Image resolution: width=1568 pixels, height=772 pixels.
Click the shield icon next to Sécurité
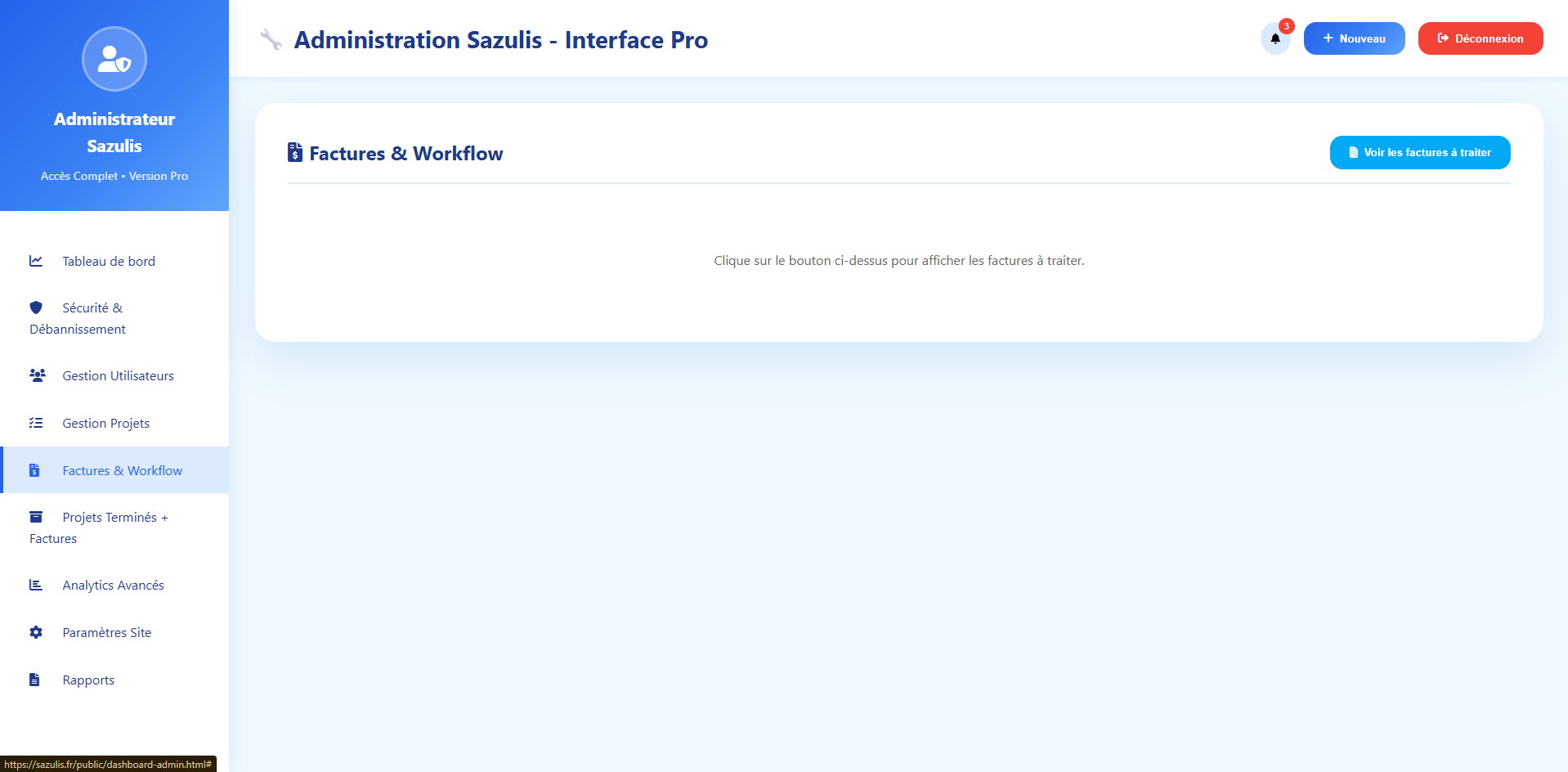point(36,307)
